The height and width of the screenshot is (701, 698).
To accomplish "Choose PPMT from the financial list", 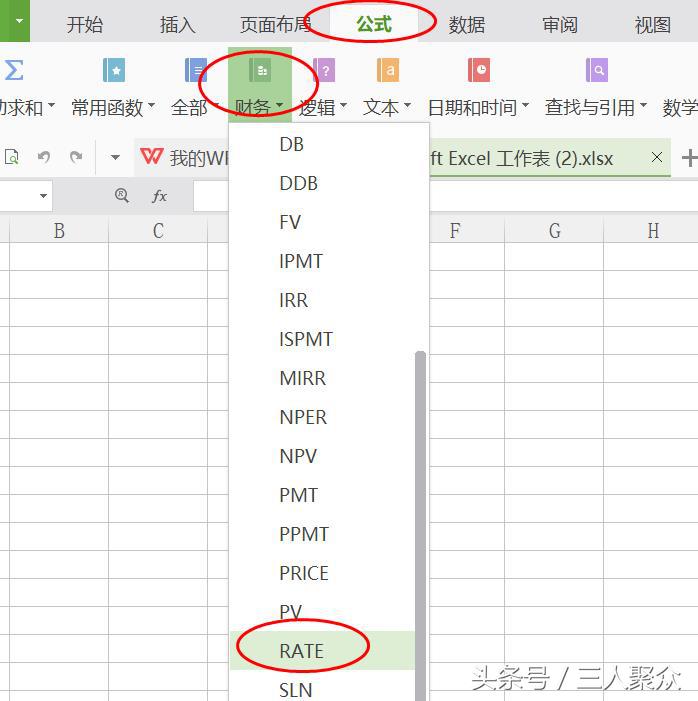I will (x=322, y=534).
